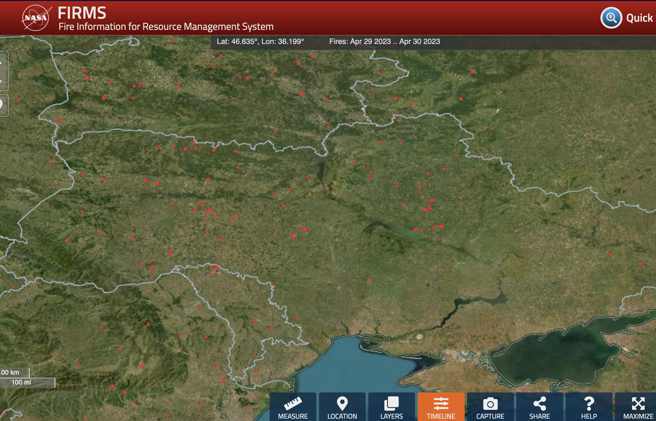Click the Quick button label
Screen dimensions: 656x421
coord(639,18)
